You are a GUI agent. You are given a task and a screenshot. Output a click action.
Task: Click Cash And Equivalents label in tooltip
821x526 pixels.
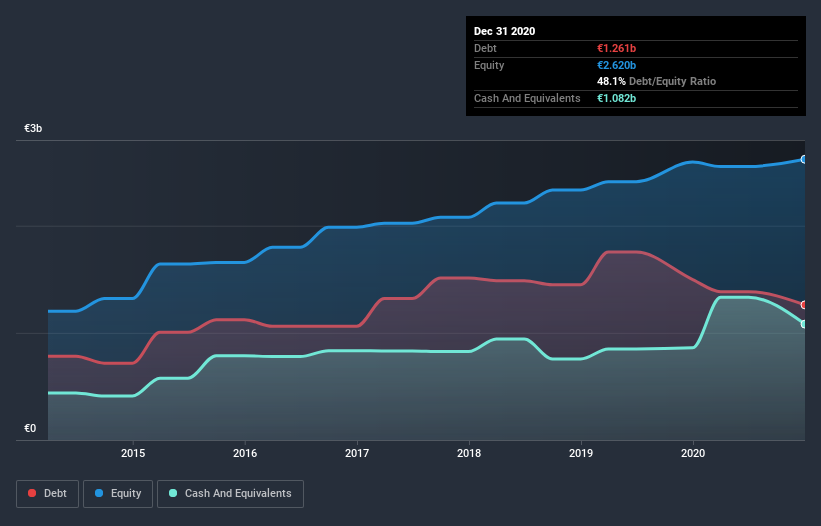[x=527, y=98]
